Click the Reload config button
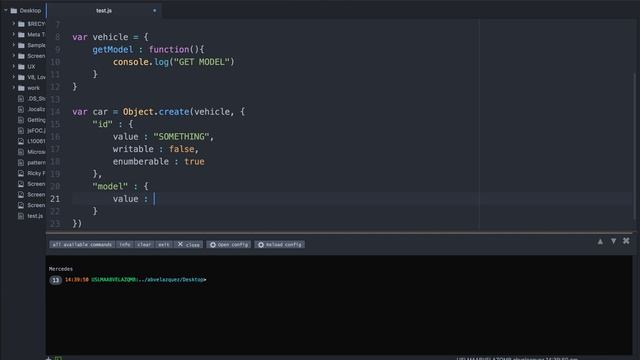This screenshot has height=360, width=640. click(280, 244)
